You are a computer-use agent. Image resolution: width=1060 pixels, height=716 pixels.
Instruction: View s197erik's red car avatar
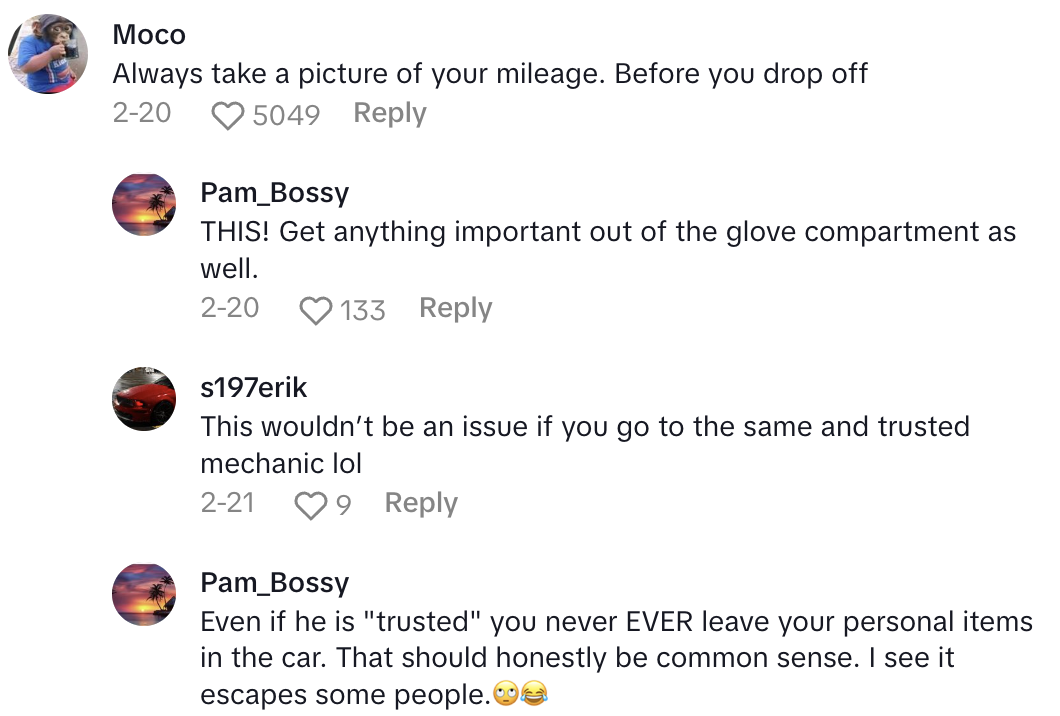tap(144, 399)
